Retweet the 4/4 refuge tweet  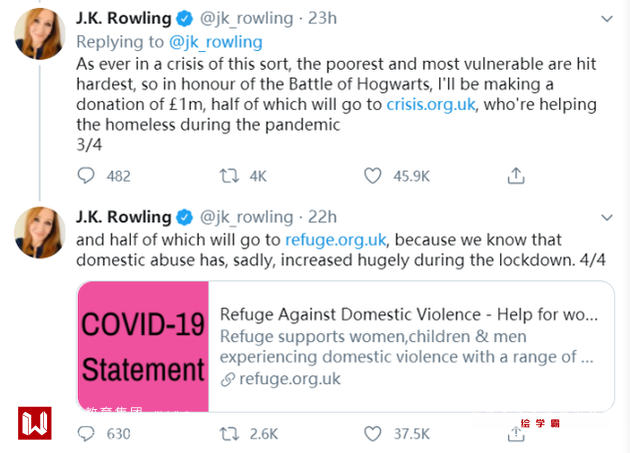click(x=229, y=433)
